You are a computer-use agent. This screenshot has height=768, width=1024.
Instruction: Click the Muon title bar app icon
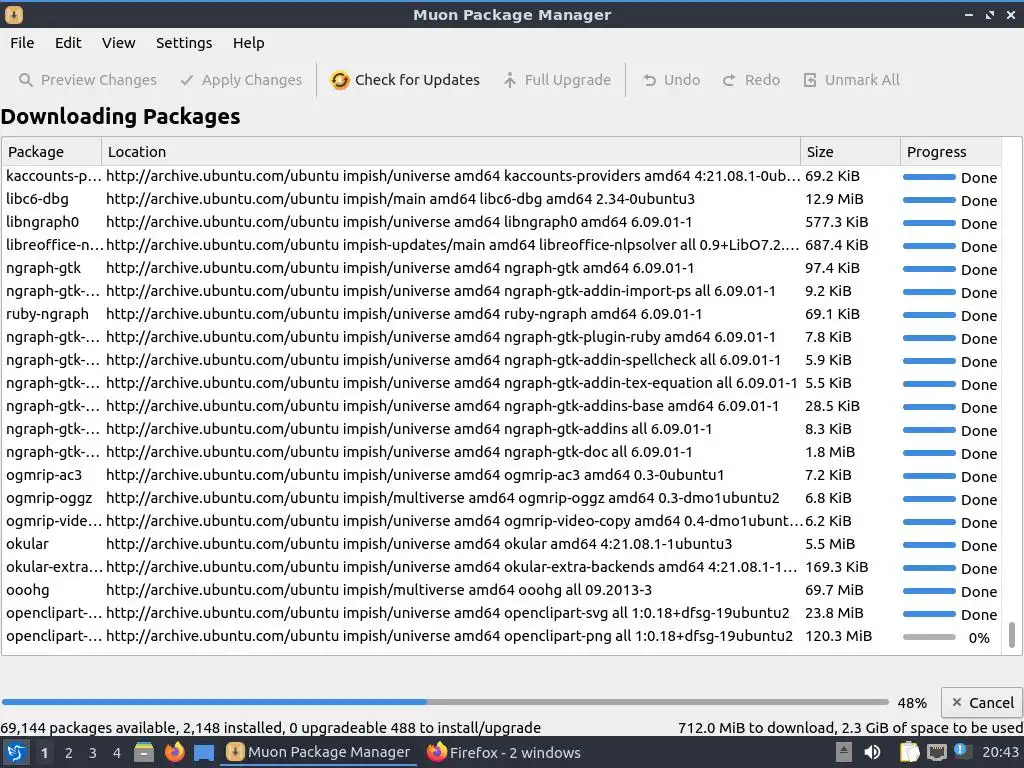pos(14,14)
